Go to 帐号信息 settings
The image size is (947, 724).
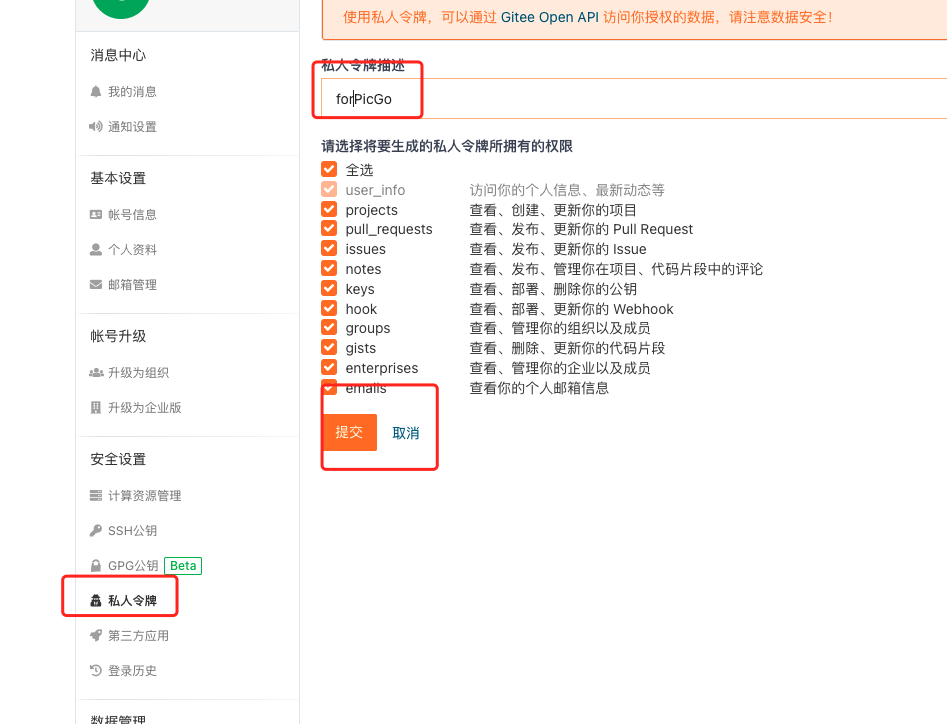click(x=132, y=214)
